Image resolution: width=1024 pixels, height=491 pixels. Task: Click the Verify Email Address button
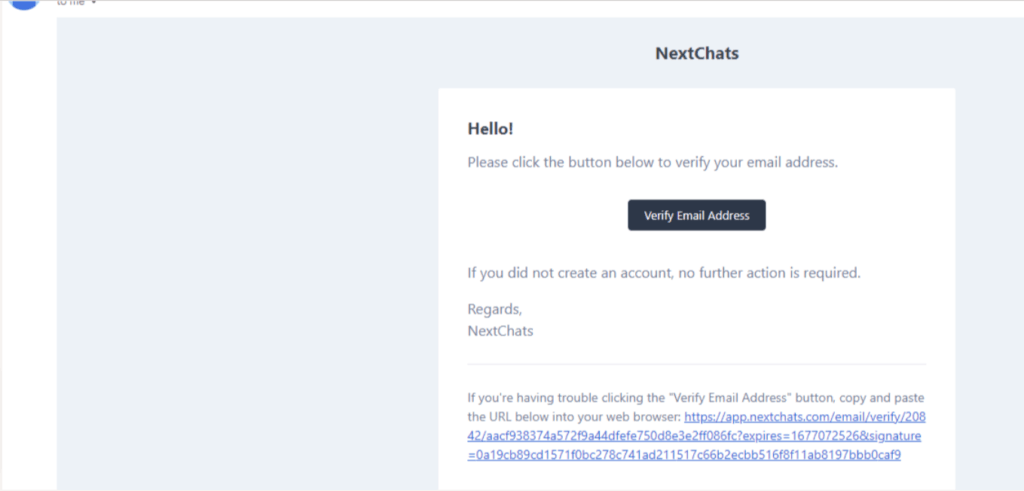[696, 215]
